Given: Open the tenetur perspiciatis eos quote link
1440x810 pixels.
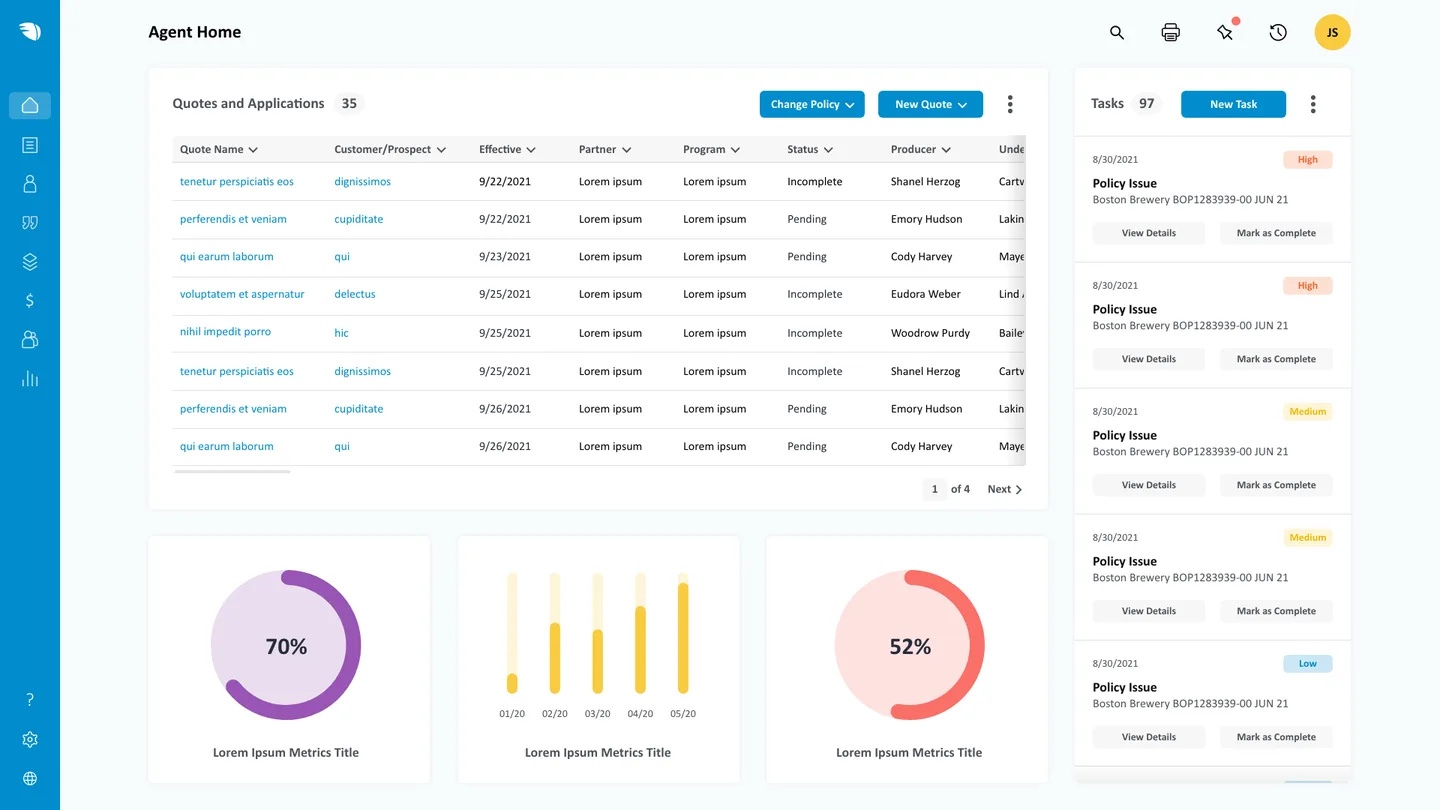Looking at the screenshot, I should 236,181.
